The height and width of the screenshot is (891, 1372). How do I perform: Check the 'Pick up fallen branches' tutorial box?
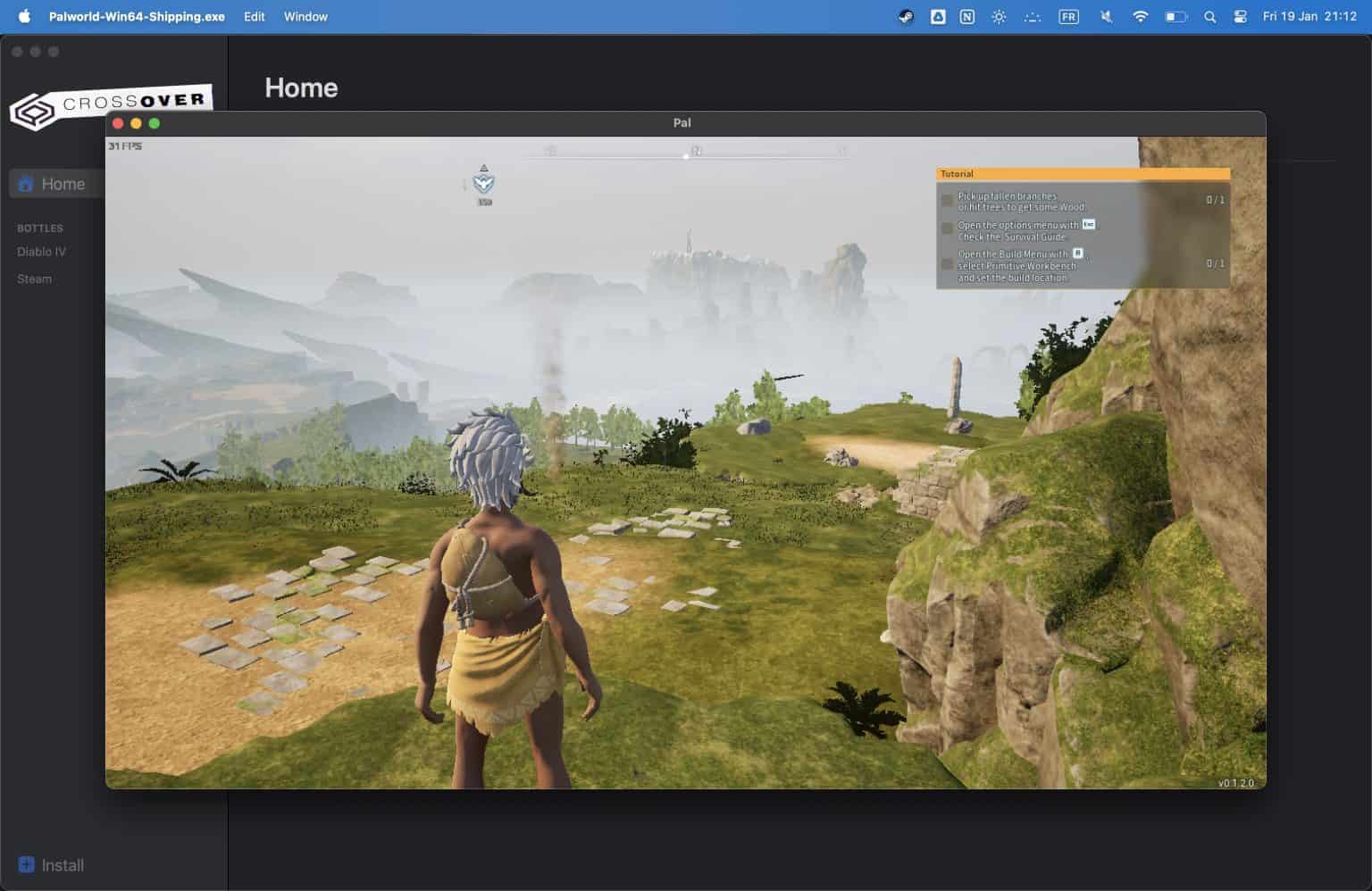point(948,201)
